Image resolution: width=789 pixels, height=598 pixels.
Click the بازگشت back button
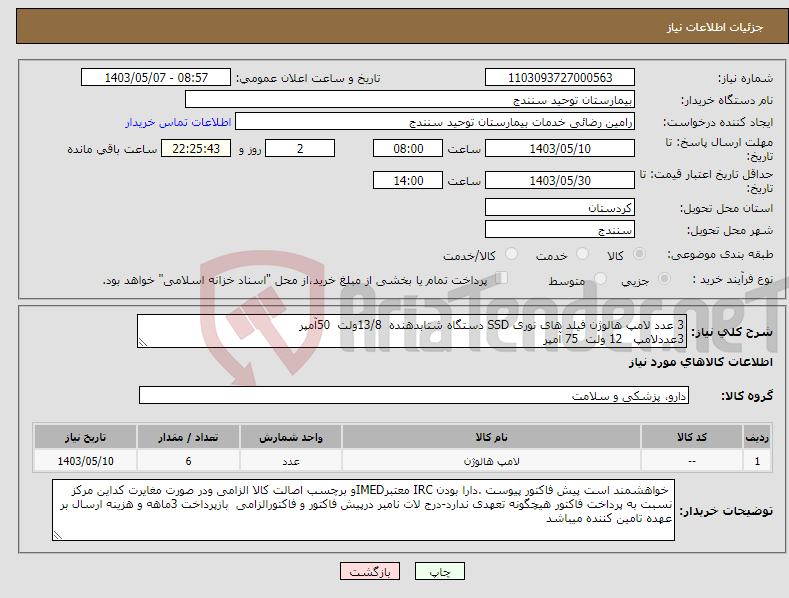370,571
